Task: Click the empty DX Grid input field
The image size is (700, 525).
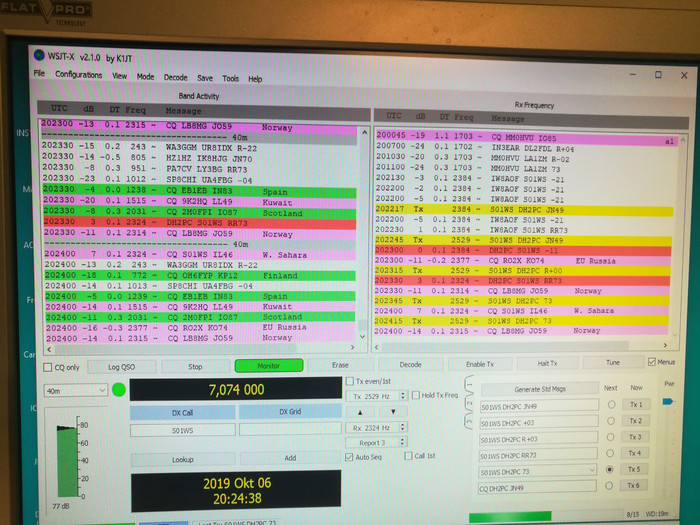Action: 290,429
